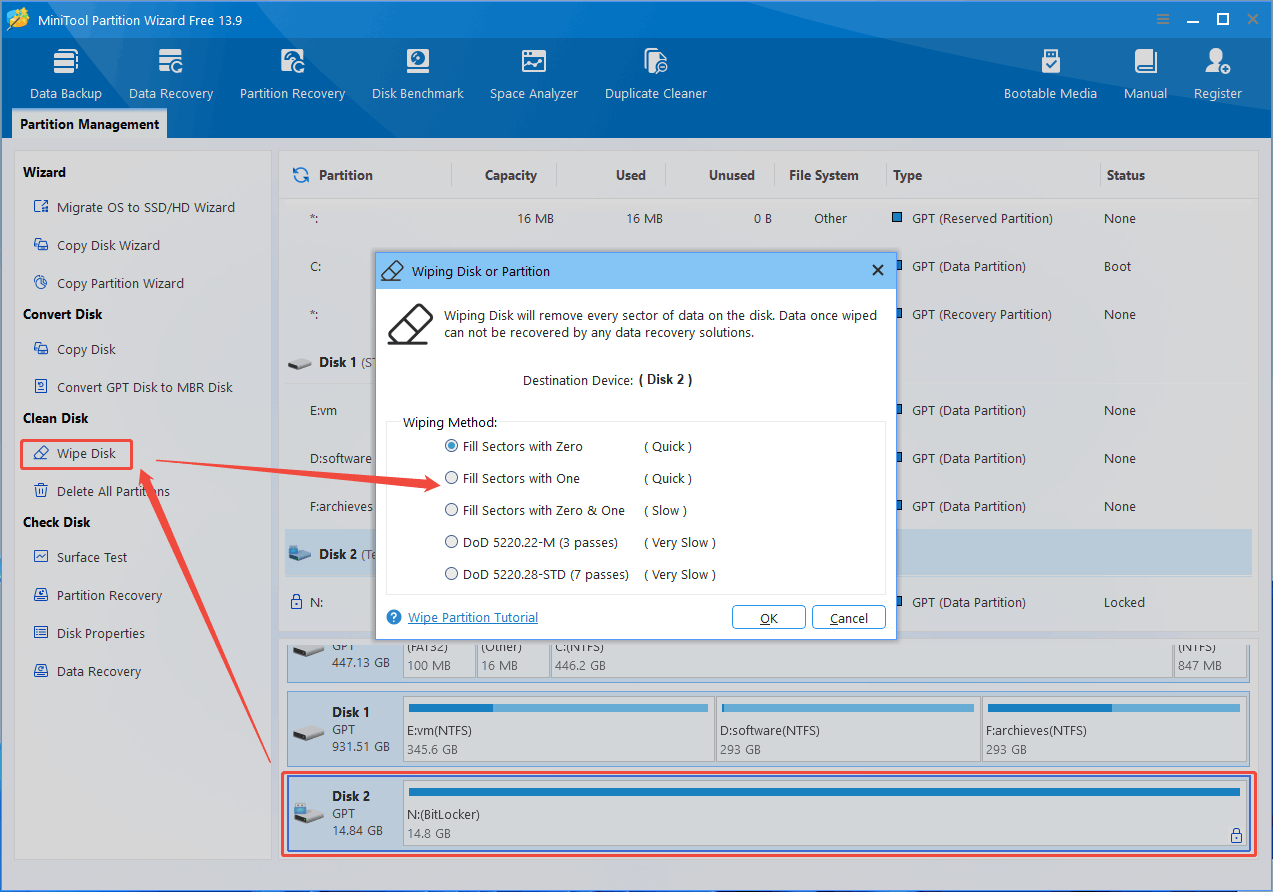This screenshot has height=892, width=1273.
Task: Open the Manual
Action: tap(1145, 74)
